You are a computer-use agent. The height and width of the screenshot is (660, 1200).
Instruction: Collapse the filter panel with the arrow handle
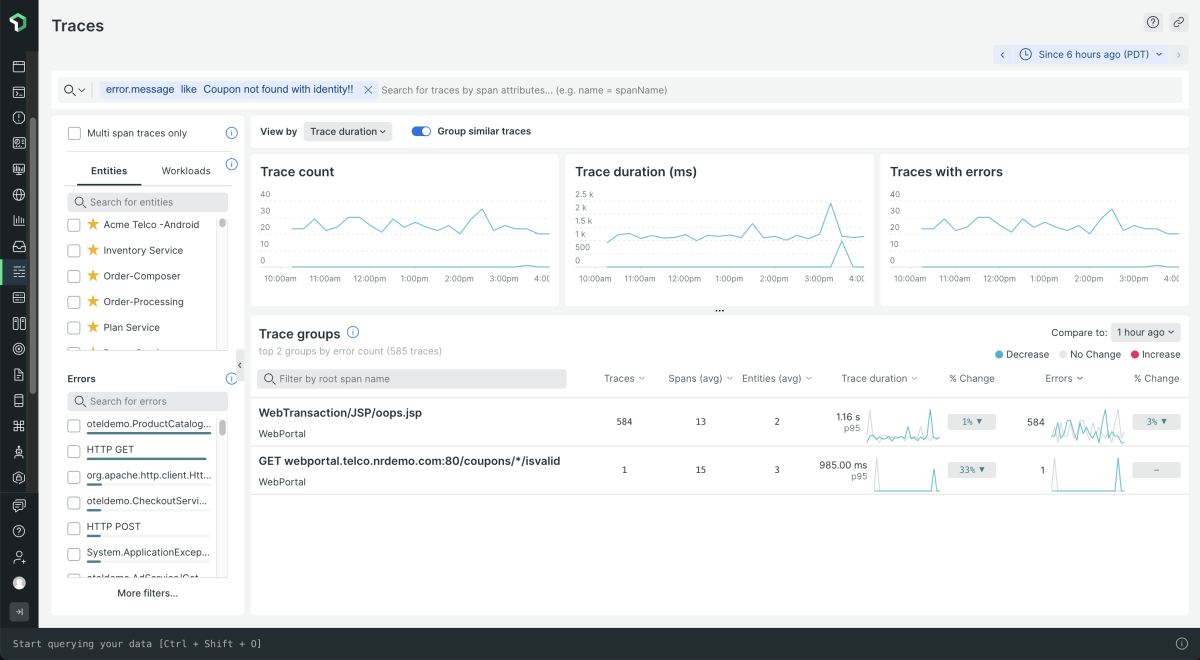(x=240, y=366)
